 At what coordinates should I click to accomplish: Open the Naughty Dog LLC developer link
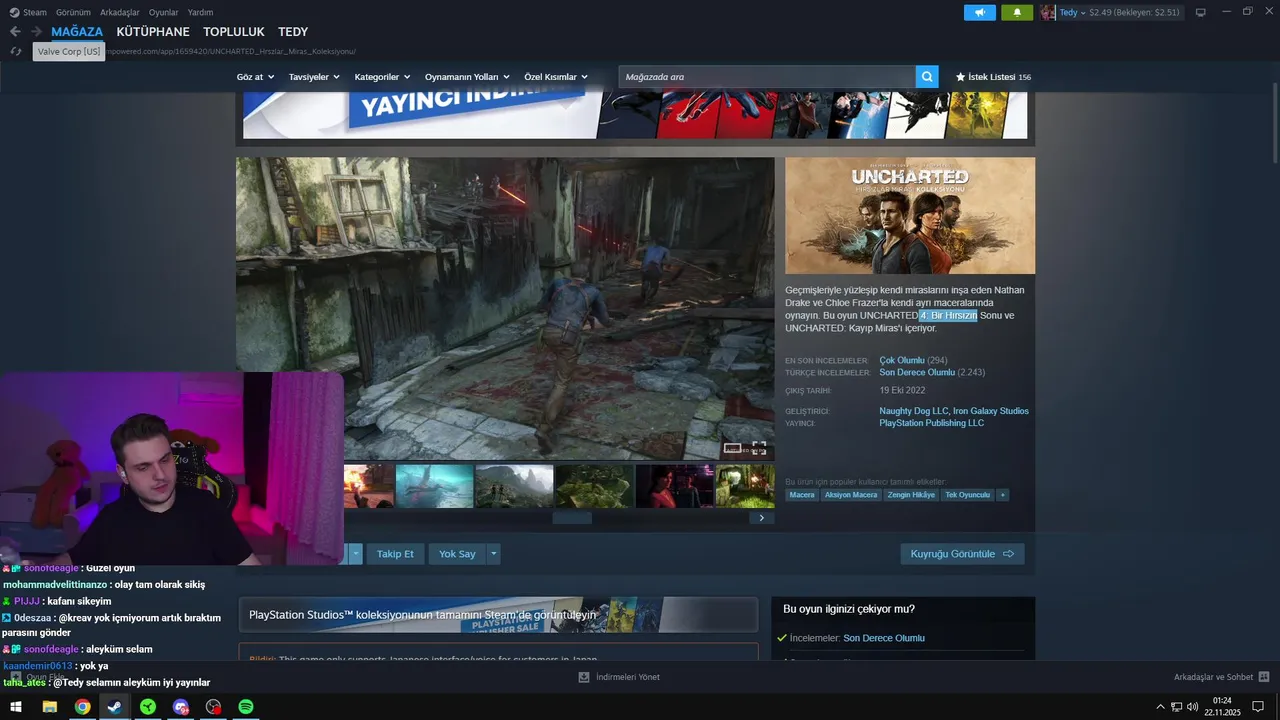click(x=913, y=411)
